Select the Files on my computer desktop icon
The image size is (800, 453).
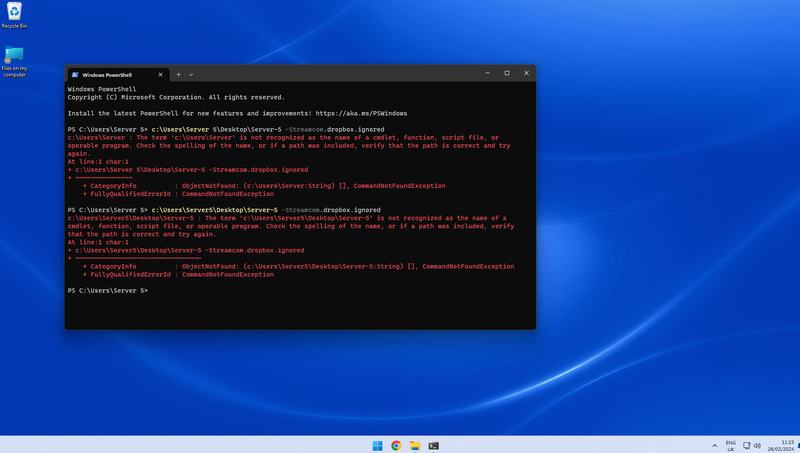click(14, 61)
